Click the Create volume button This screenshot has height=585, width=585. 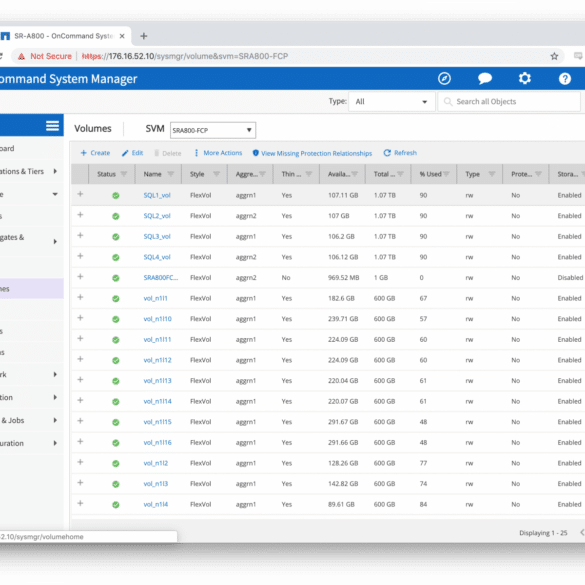(95, 153)
